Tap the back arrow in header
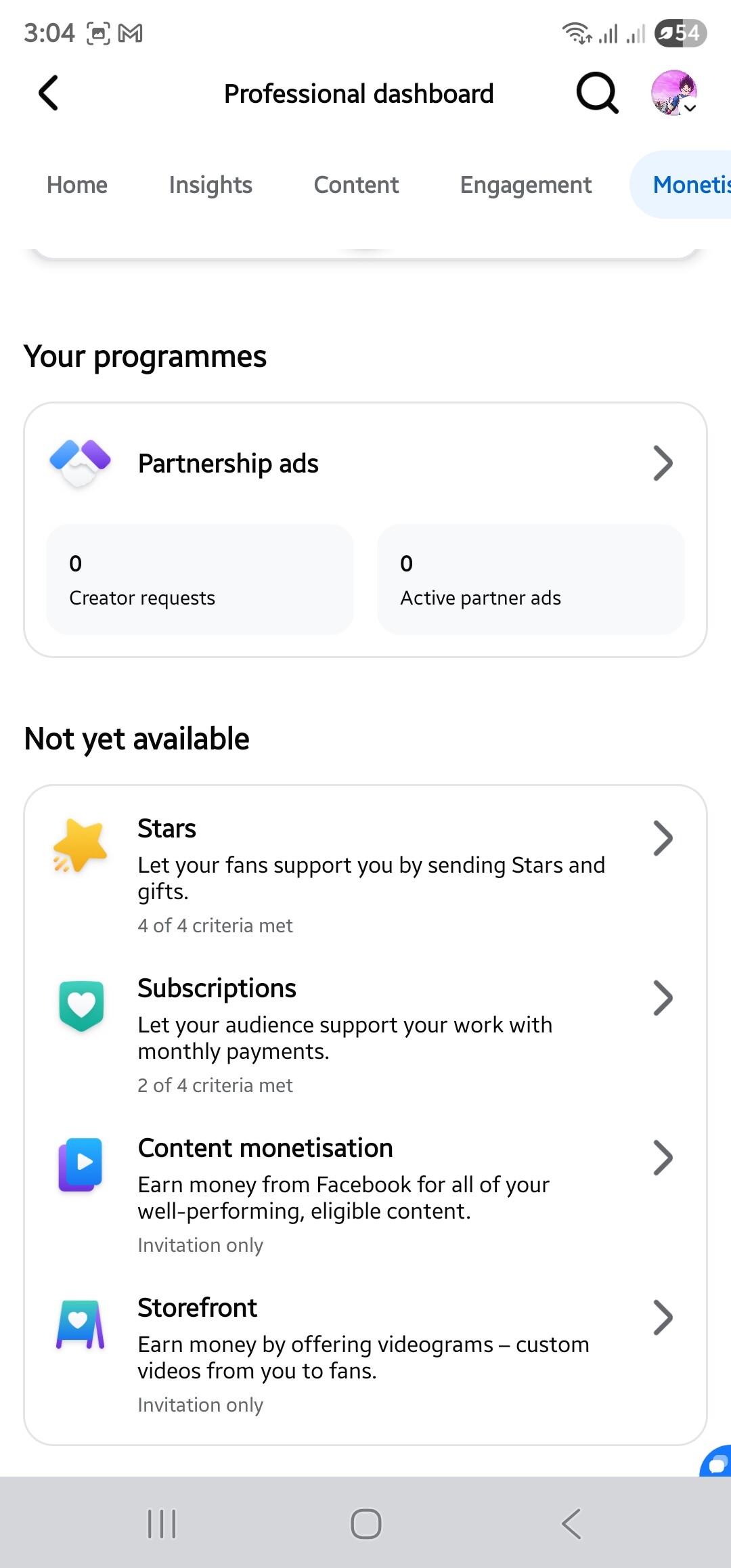The height and width of the screenshot is (1568, 731). 49,93
